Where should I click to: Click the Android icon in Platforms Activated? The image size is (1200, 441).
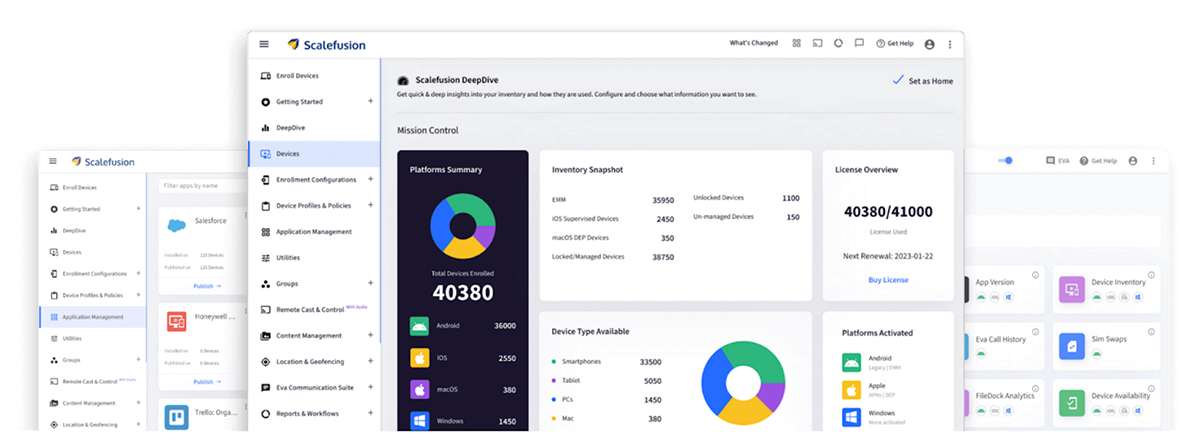pos(851,362)
